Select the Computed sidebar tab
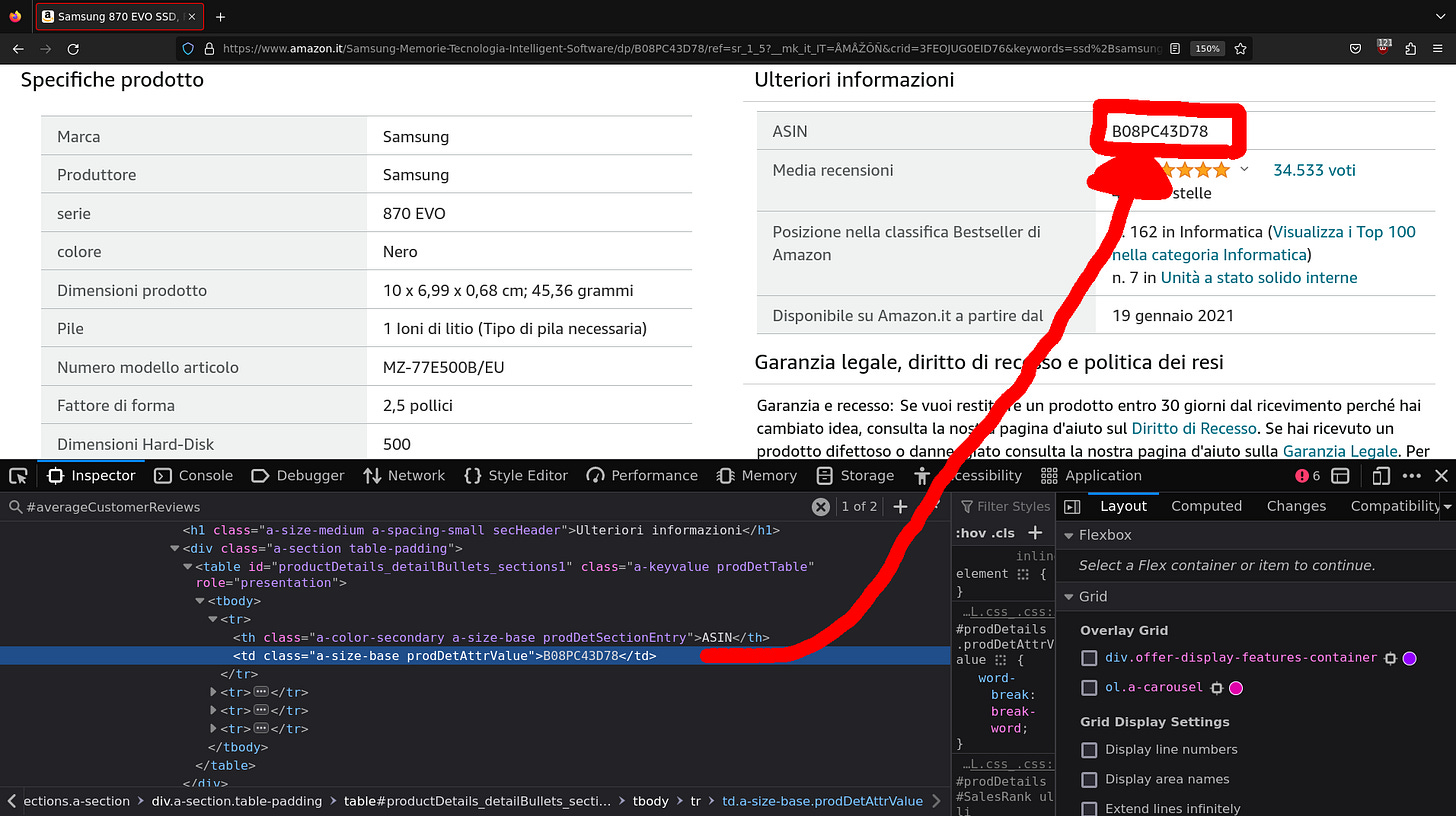 1206,507
